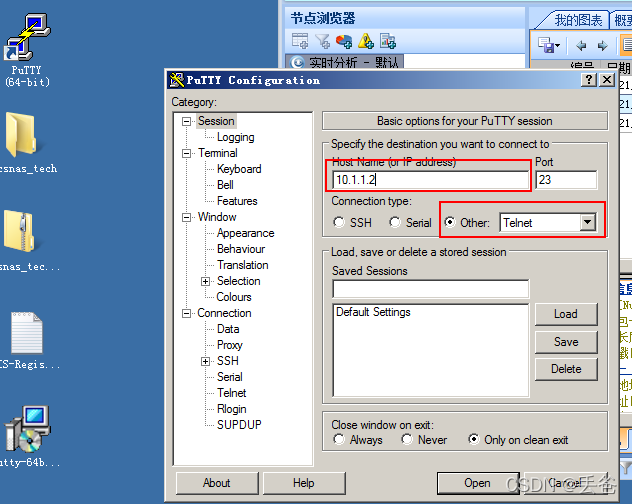Screen dimensions: 632x504
Task: Click the Save session button
Action: (x=566, y=342)
